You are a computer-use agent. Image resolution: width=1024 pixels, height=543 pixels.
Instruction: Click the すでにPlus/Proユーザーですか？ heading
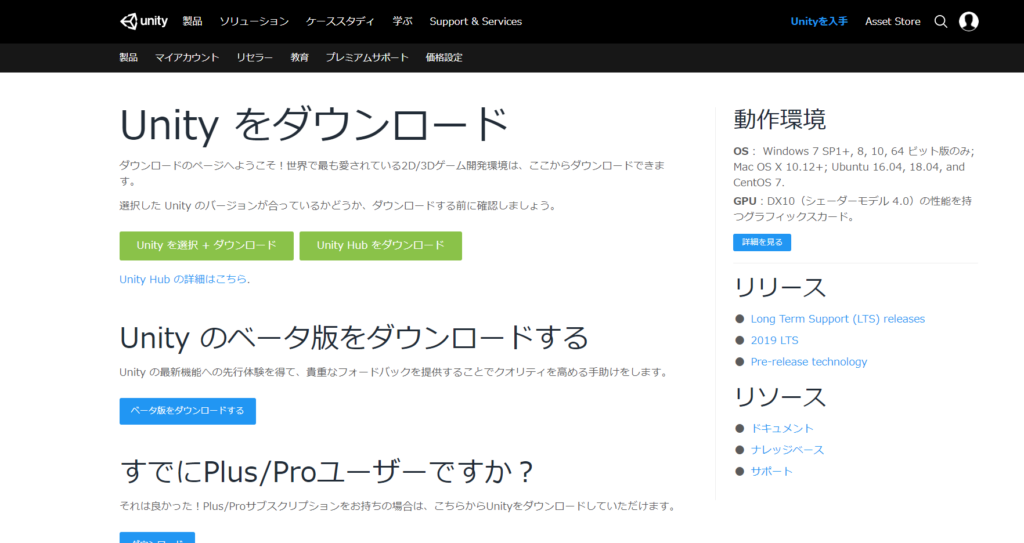[327, 472]
